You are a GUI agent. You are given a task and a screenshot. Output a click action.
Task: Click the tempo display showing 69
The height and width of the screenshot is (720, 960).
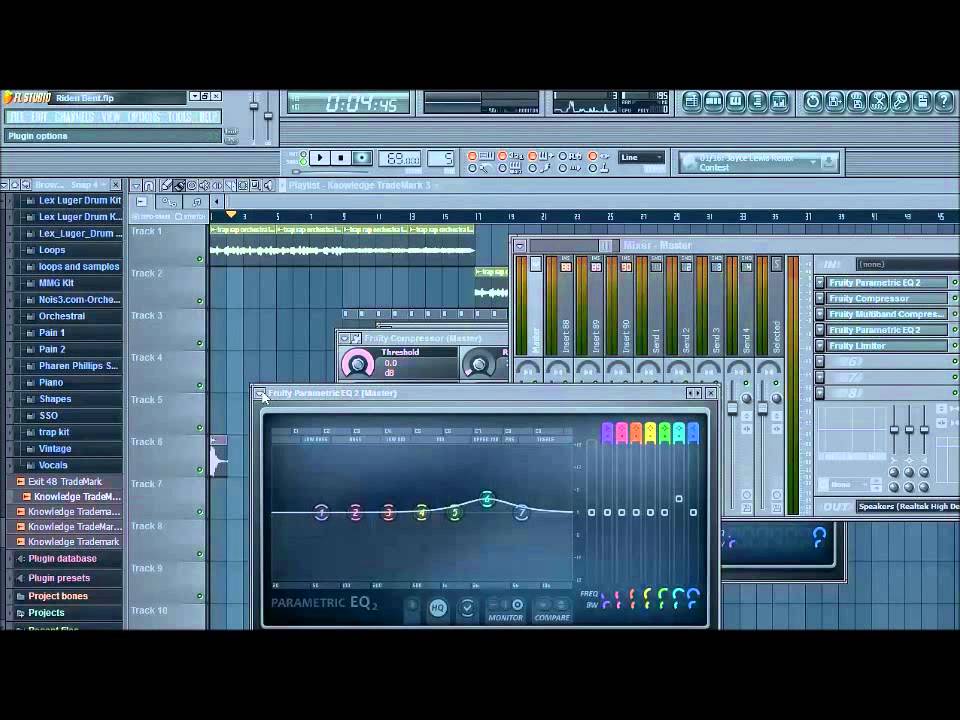pyautogui.click(x=399, y=159)
